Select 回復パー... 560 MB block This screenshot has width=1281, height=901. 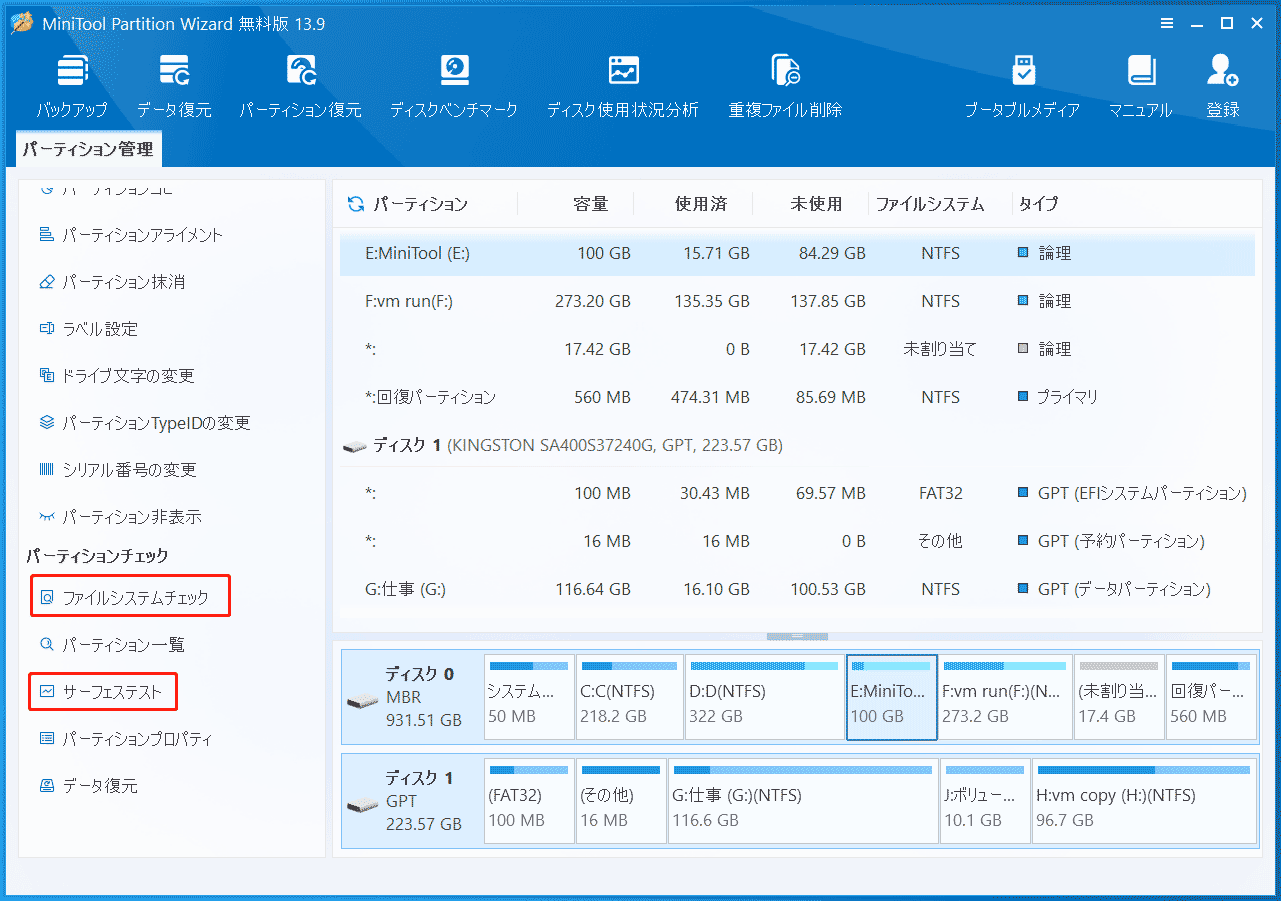(1212, 697)
